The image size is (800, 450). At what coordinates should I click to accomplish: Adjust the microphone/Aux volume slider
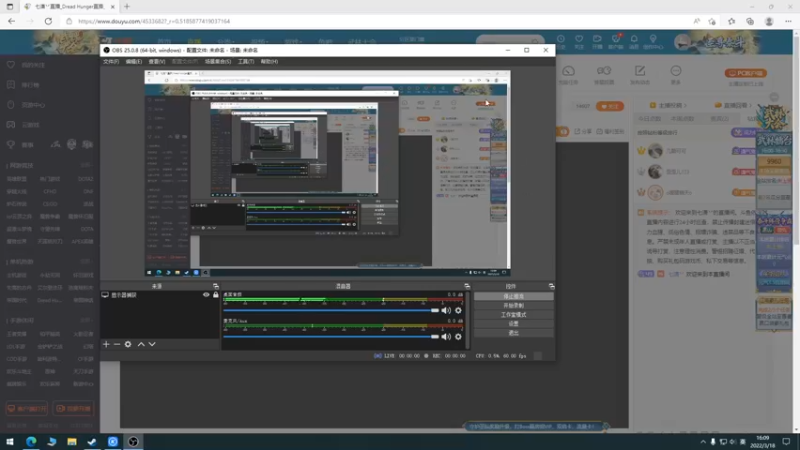(331, 337)
